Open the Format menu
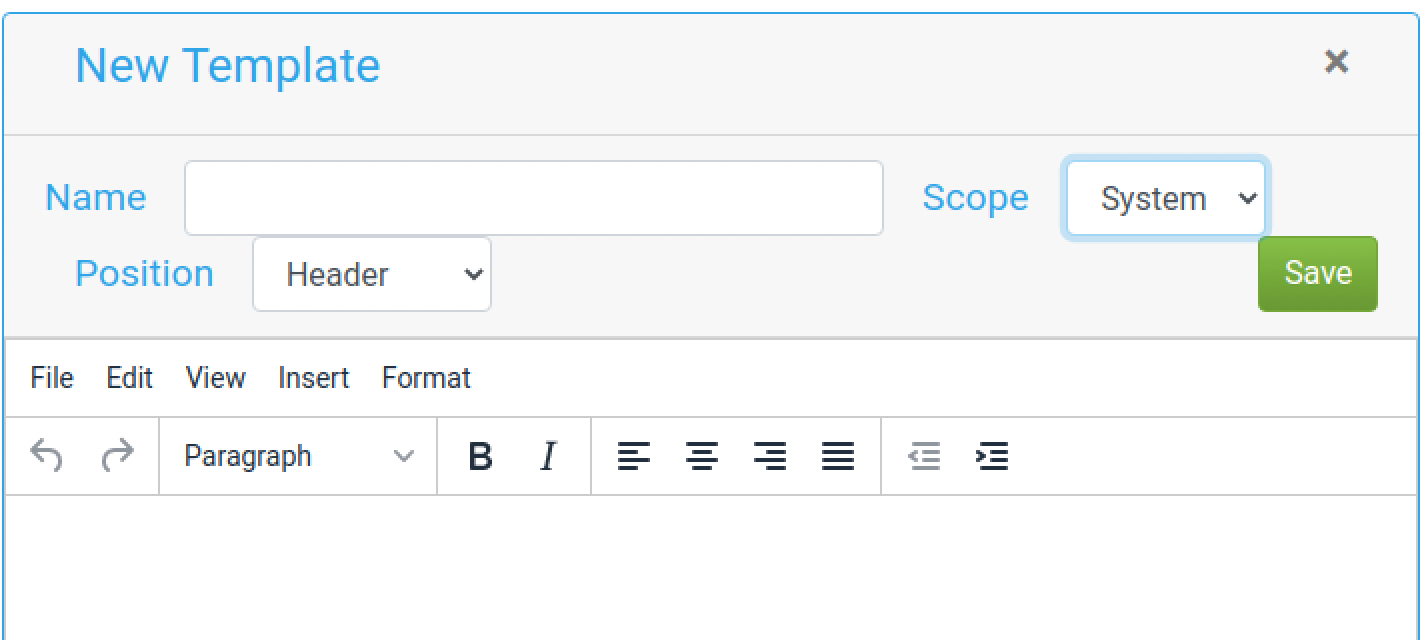1428x640 pixels. click(426, 378)
